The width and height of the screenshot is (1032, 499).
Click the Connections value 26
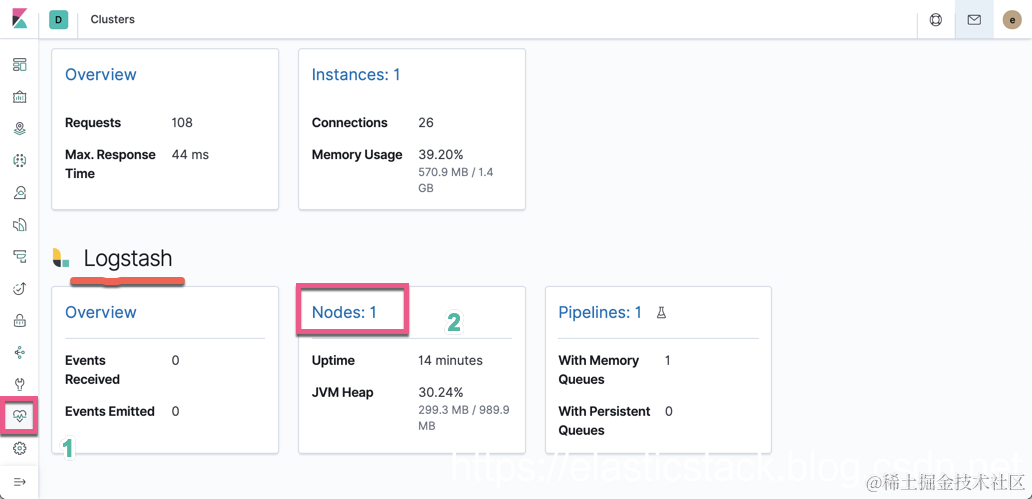tap(426, 122)
